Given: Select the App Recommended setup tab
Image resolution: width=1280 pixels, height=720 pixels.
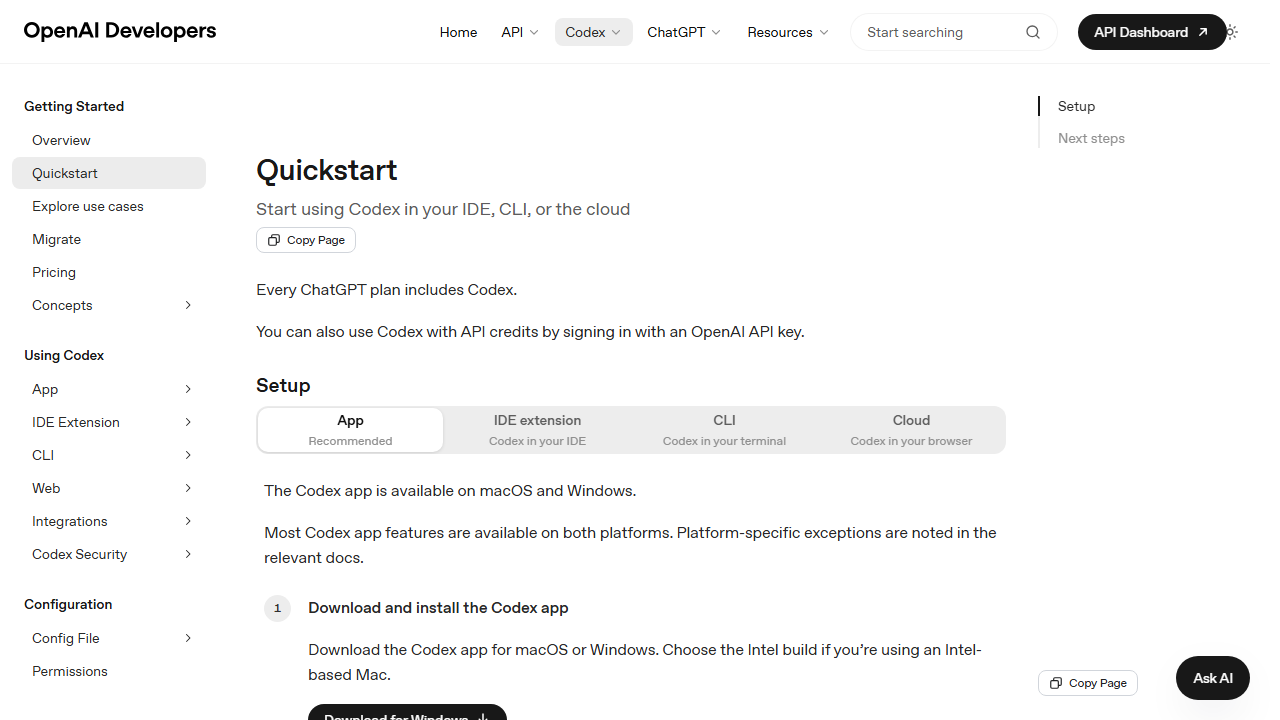Looking at the screenshot, I should (350, 430).
